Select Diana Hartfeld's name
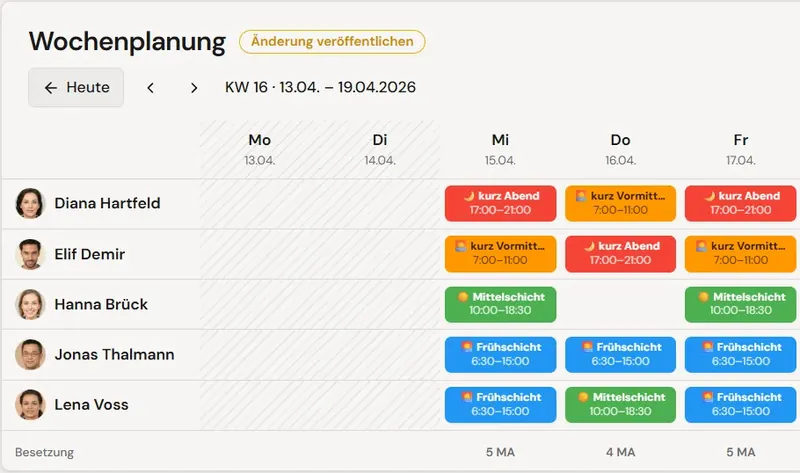Image resolution: width=800 pixels, height=473 pixels. pyautogui.click(x=107, y=203)
